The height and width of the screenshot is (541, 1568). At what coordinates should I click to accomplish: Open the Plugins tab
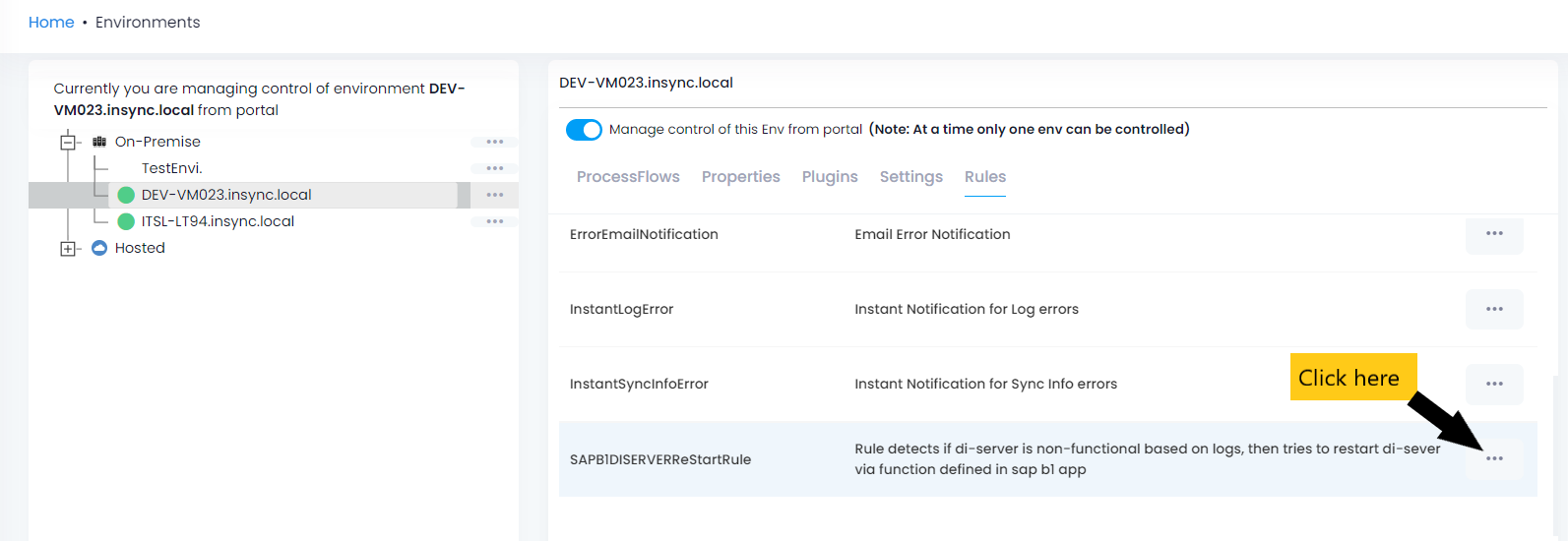click(830, 177)
